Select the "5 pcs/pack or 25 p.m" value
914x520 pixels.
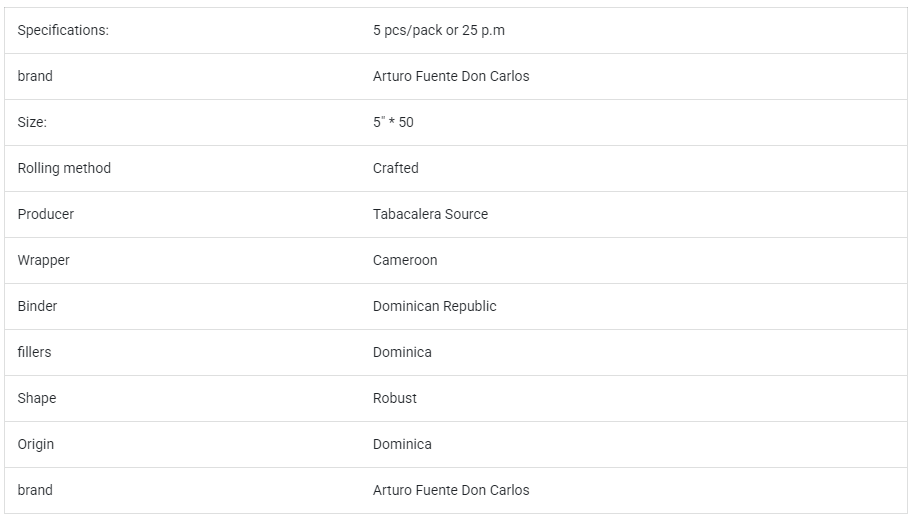click(x=438, y=30)
